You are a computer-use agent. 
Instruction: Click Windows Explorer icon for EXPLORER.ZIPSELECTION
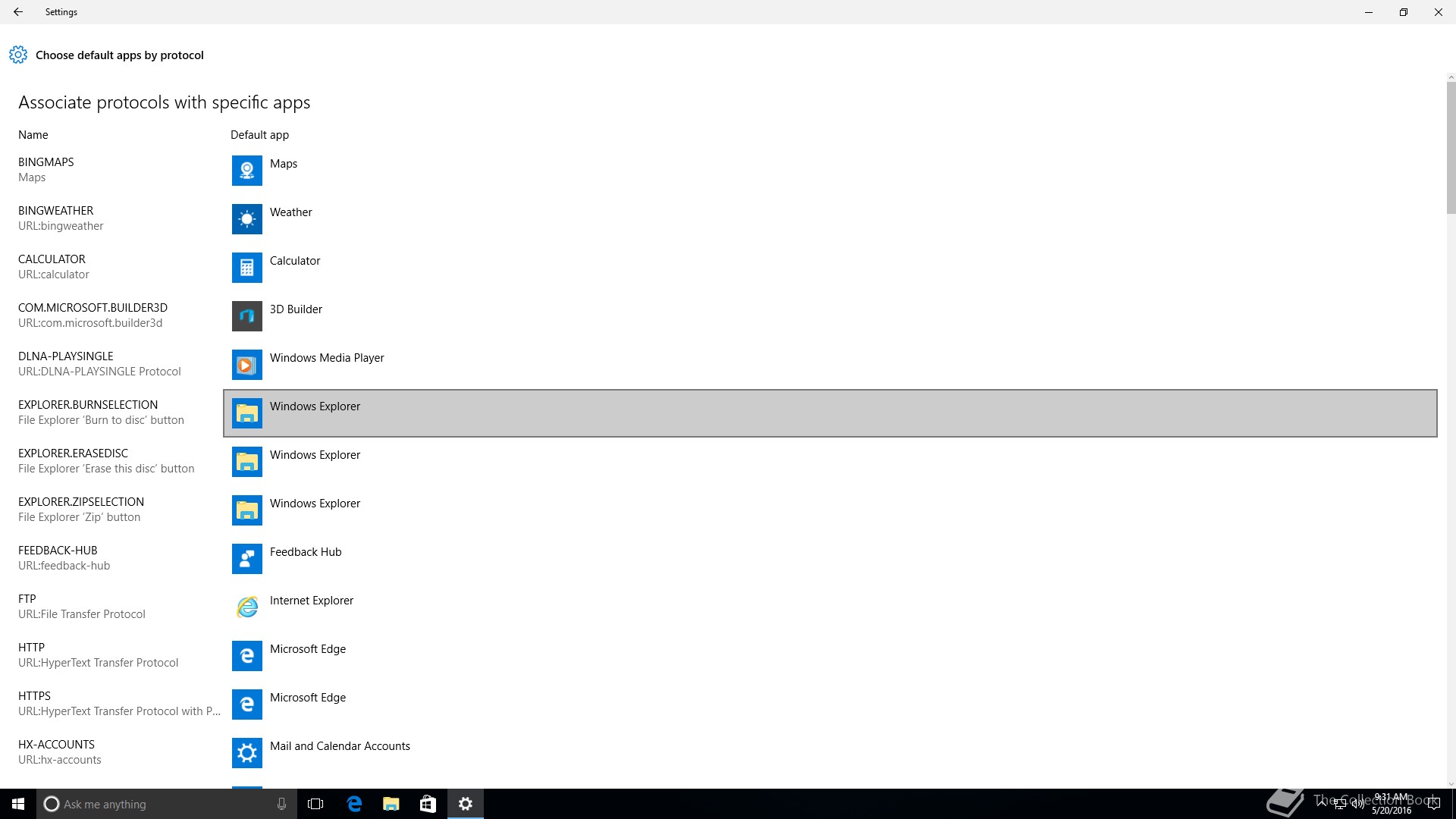(247, 510)
